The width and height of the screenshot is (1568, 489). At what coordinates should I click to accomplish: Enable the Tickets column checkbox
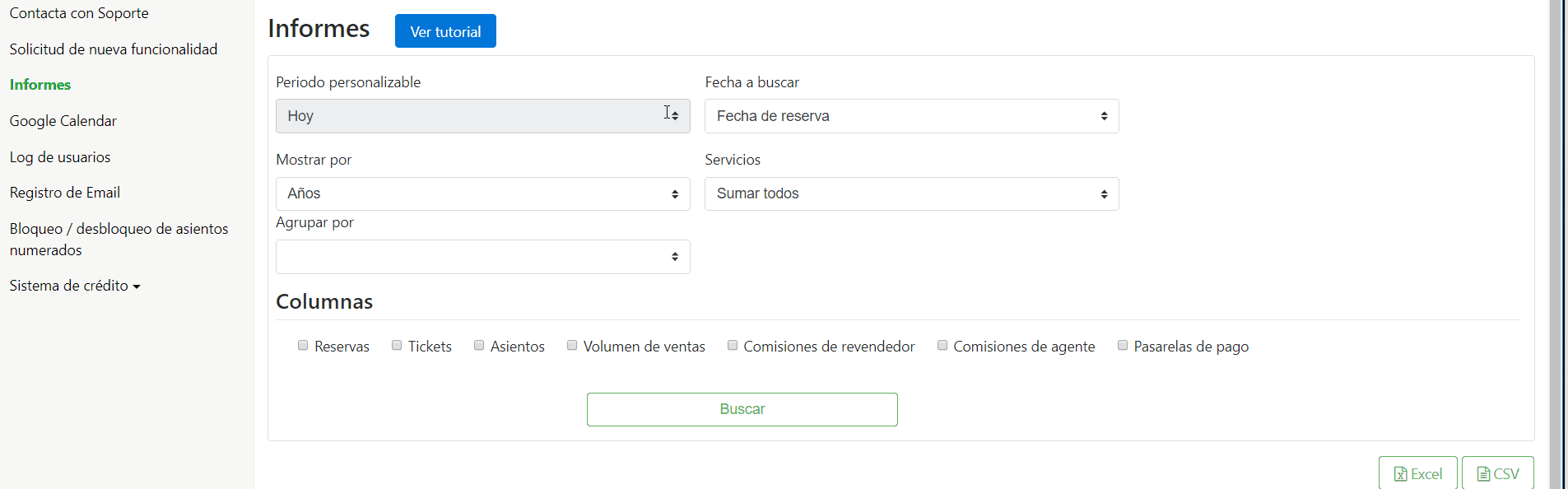(x=397, y=346)
